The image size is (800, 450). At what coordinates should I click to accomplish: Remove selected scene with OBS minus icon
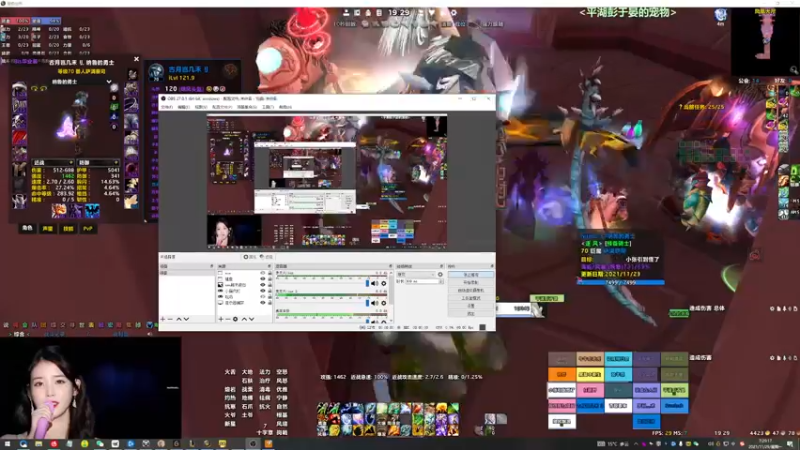click(x=170, y=319)
